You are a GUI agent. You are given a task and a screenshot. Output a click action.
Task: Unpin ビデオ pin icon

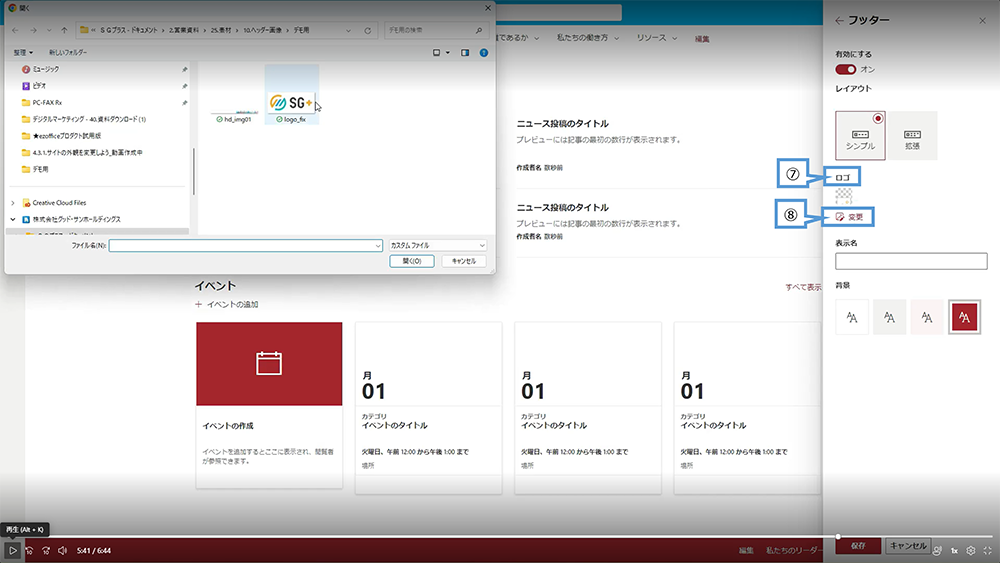pos(184,85)
